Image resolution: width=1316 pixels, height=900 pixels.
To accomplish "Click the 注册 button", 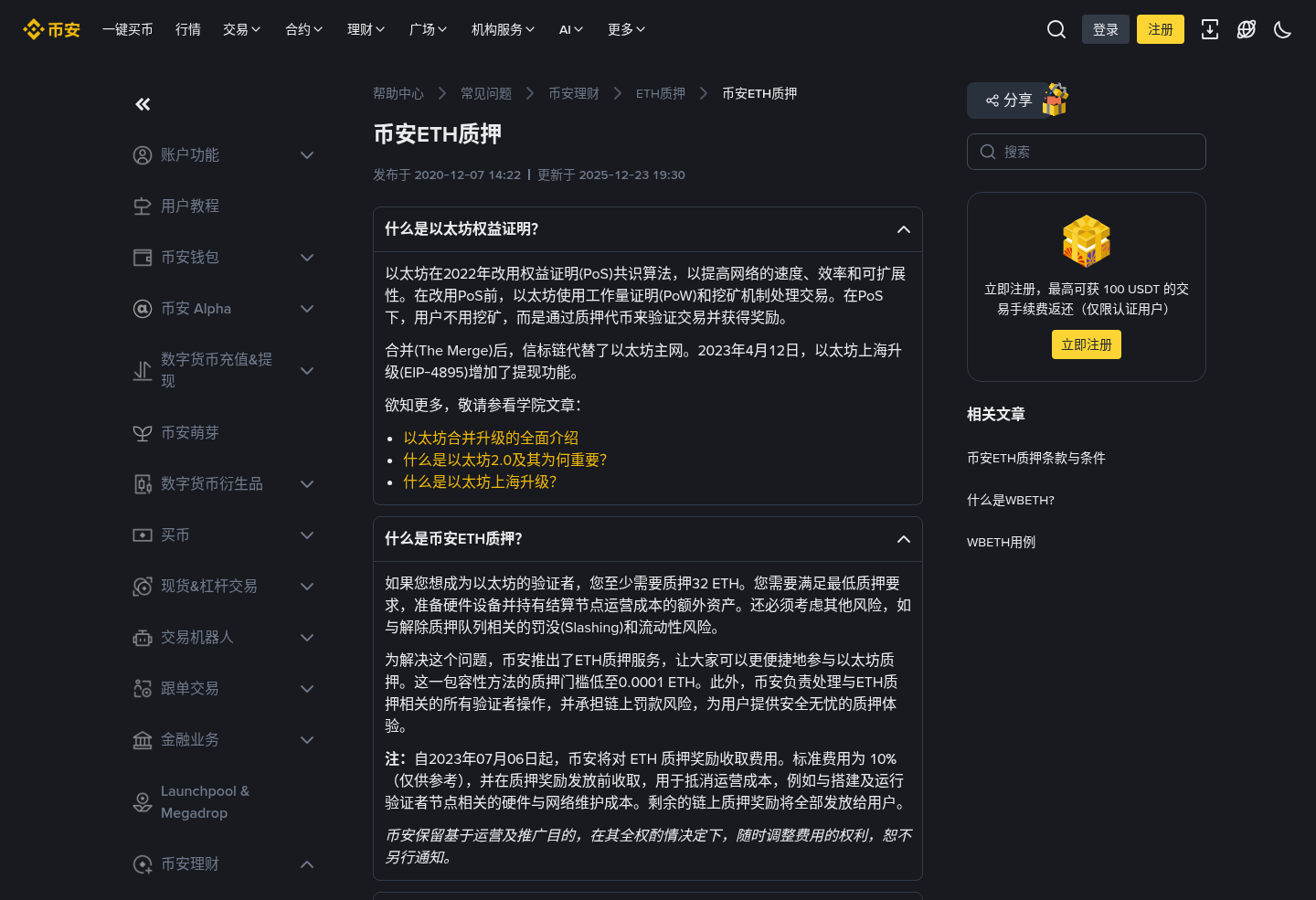I will coord(1161,29).
